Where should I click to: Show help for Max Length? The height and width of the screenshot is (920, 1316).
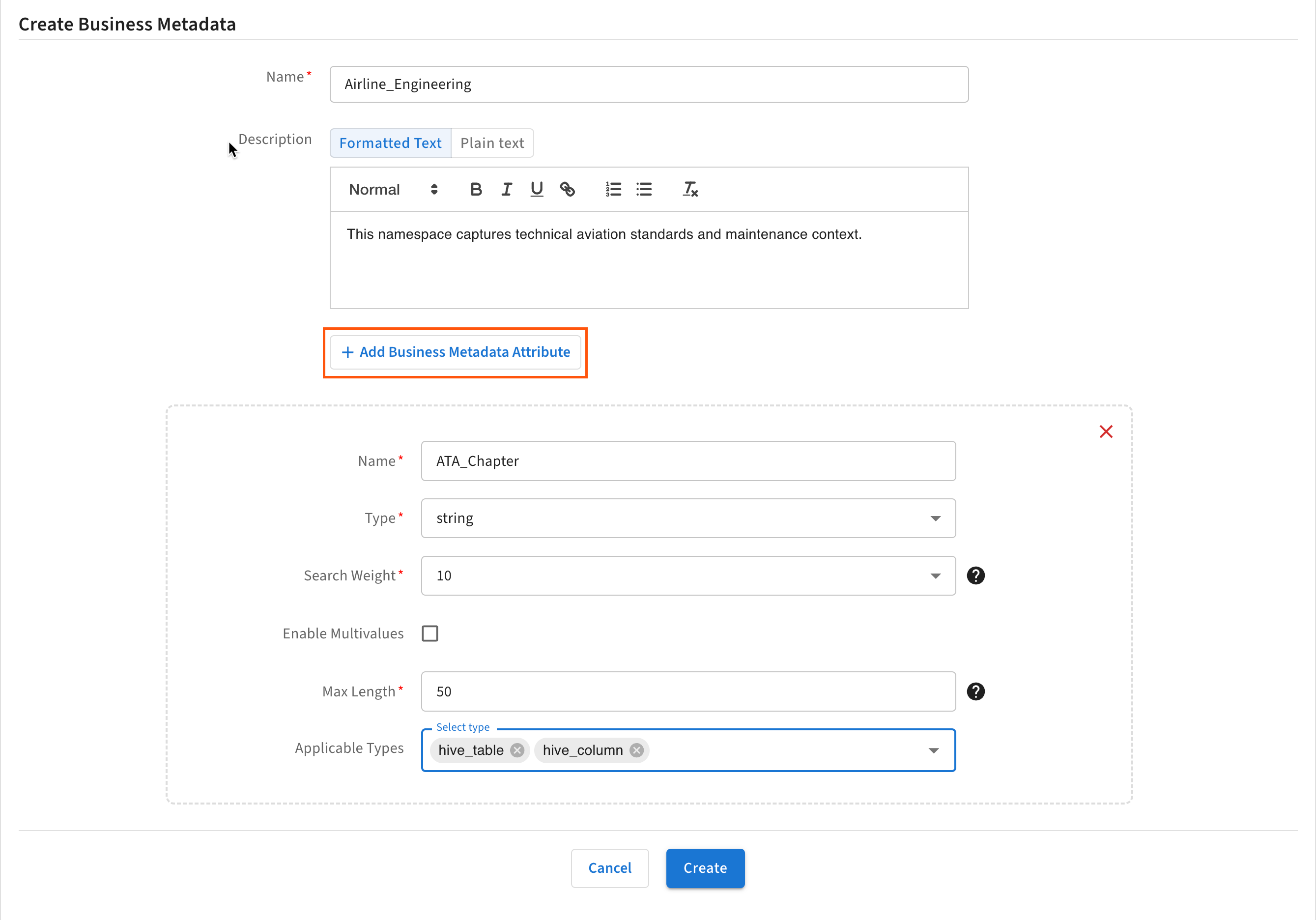coord(975,691)
